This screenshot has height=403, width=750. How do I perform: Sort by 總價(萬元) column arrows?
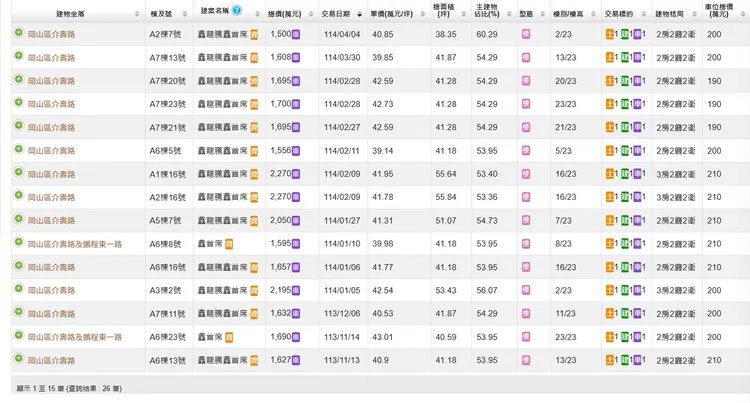pyautogui.click(x=311, y=14)
